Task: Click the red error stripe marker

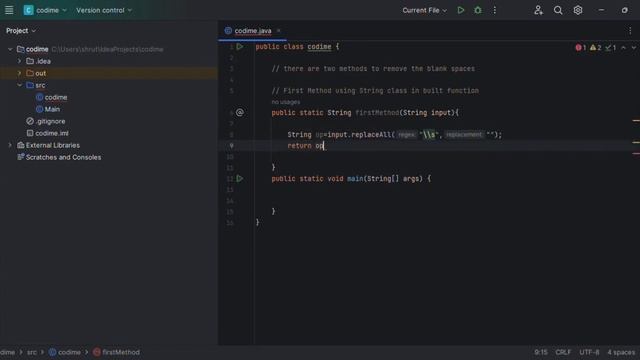Action: pos(636,153)
